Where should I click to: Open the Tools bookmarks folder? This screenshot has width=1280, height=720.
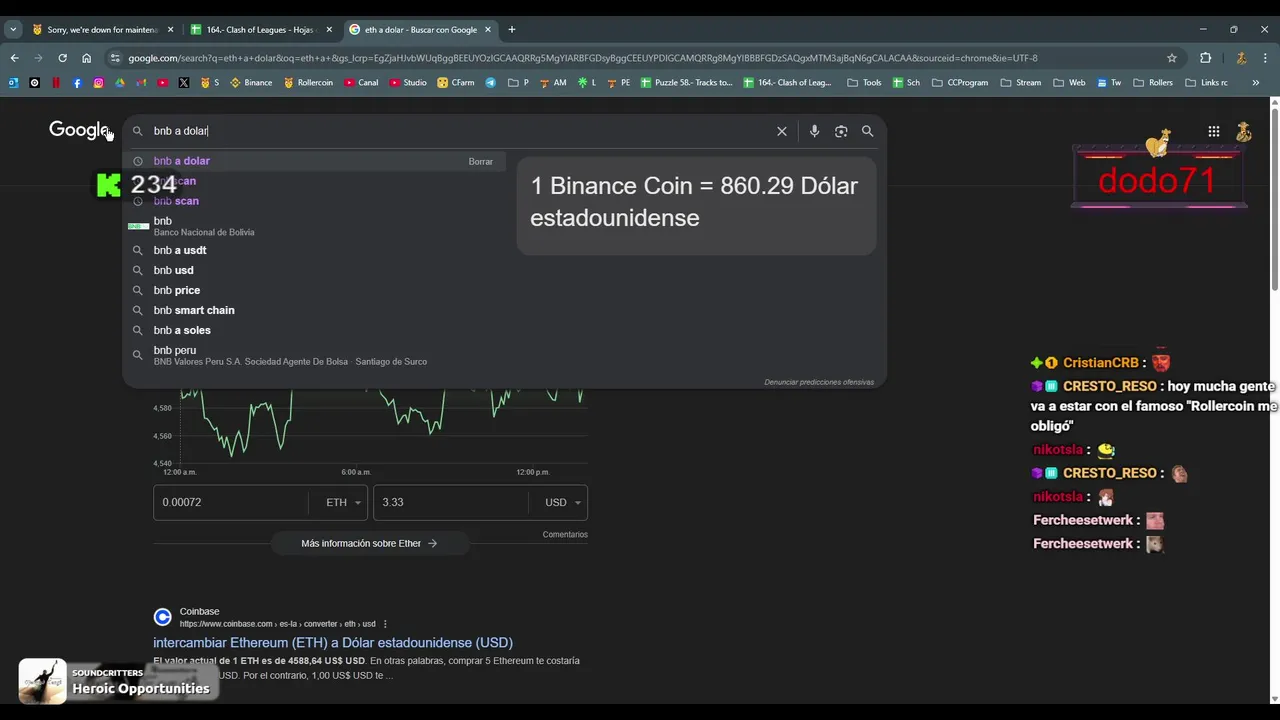pos(864,83)
